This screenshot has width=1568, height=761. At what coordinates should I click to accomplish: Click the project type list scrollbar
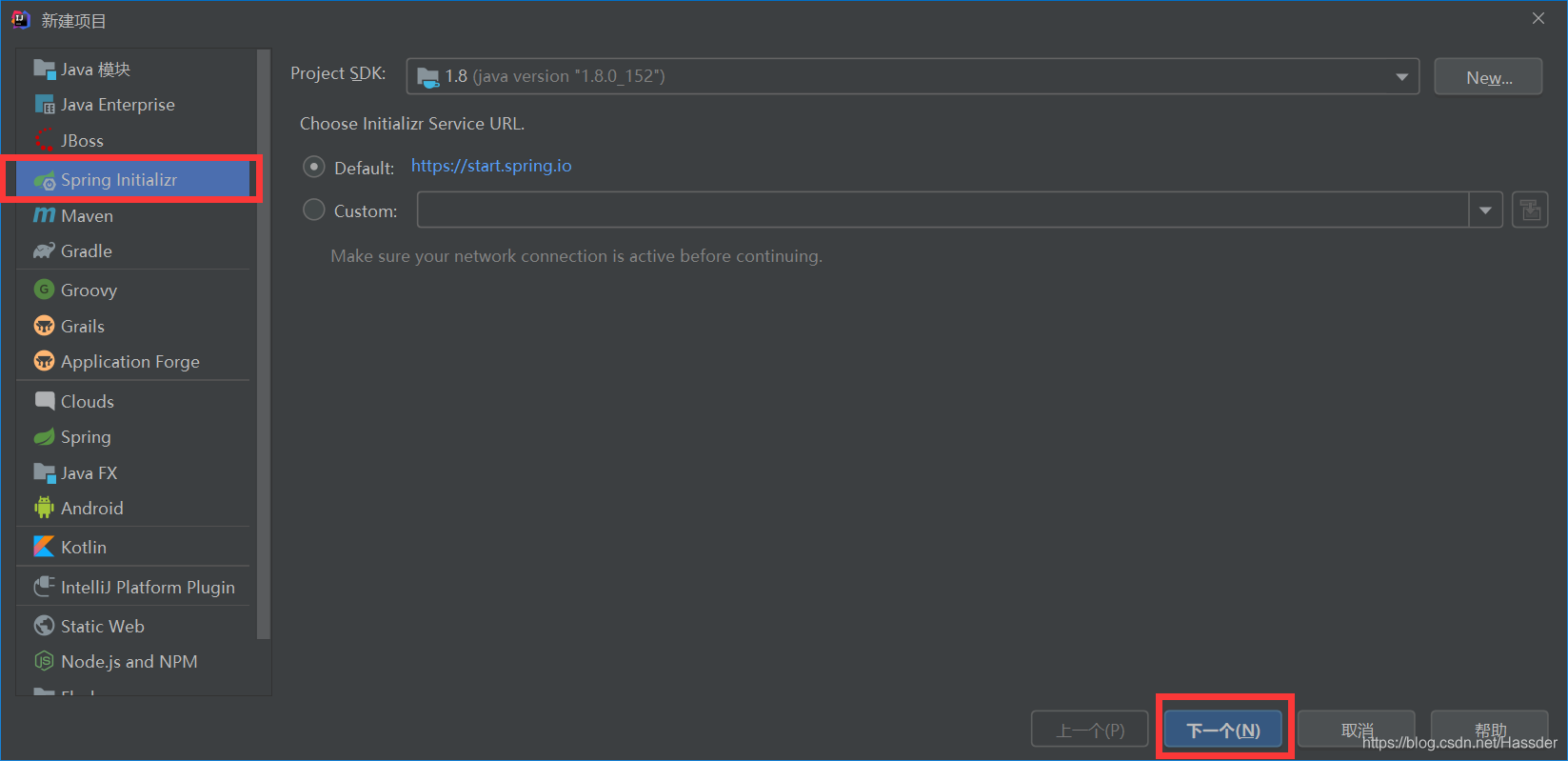click(x=264, y=345)
